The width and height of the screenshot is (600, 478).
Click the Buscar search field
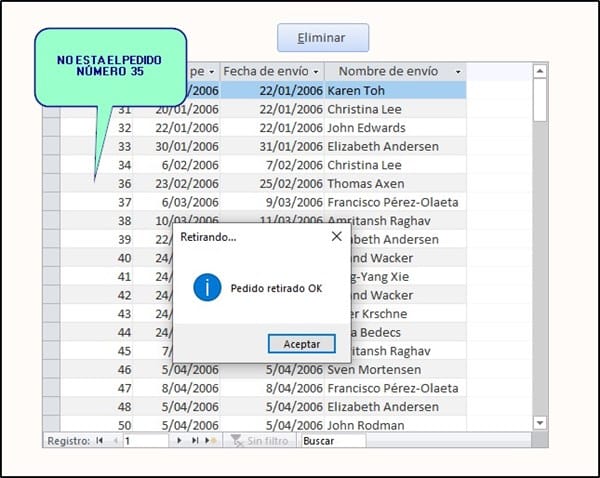tap(333, 440)
